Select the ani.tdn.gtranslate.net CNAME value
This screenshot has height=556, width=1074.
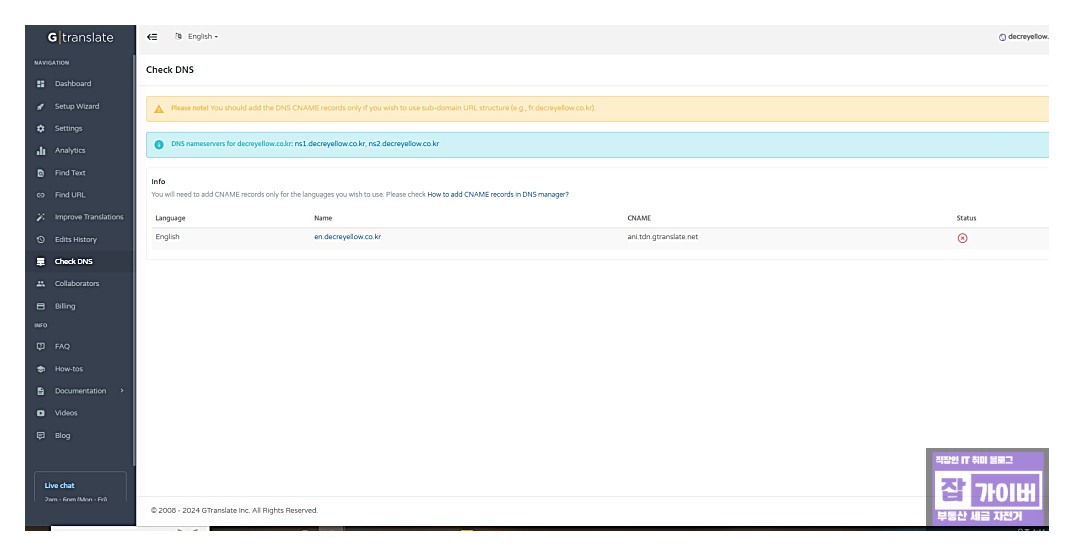662,237
